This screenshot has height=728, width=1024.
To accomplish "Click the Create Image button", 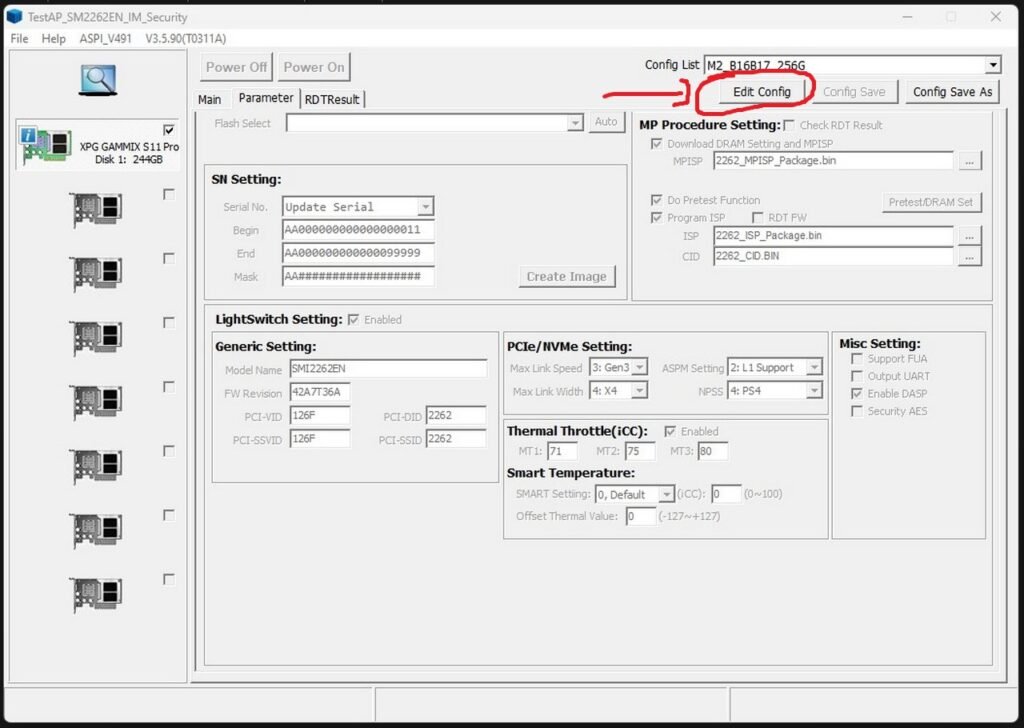I will (567, 276).
